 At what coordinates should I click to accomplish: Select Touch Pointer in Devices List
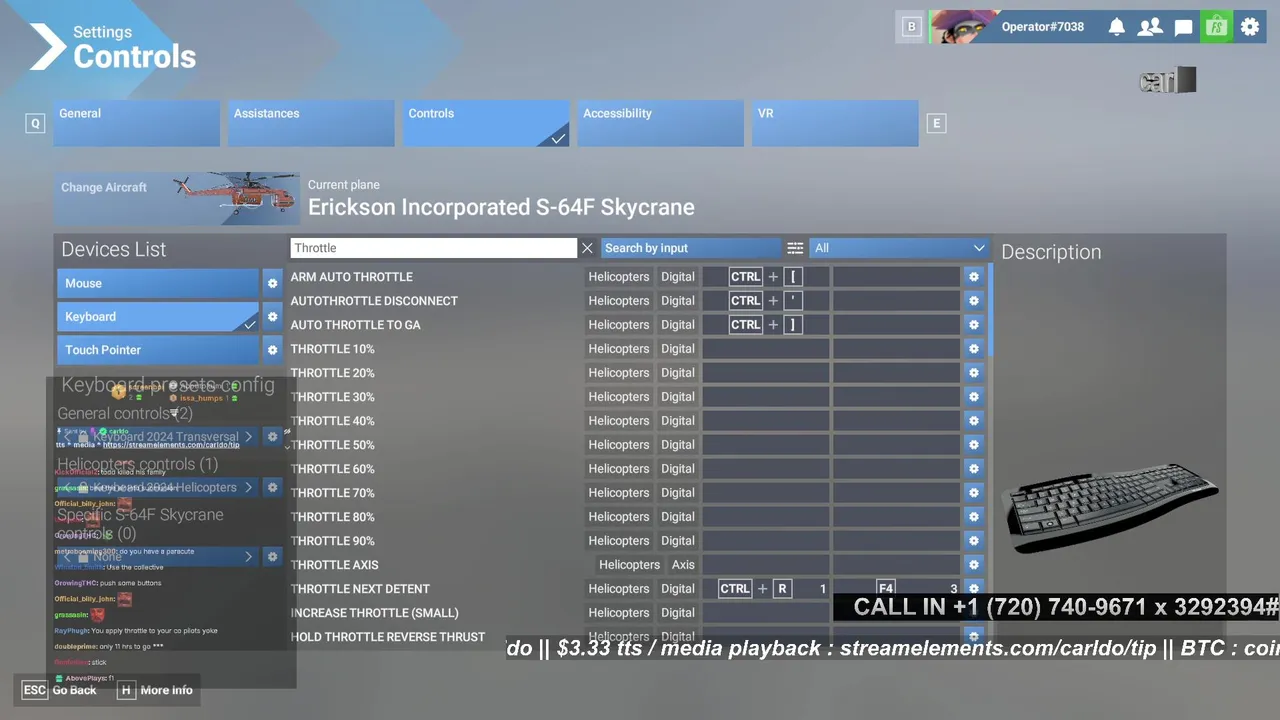click(158, 350)
